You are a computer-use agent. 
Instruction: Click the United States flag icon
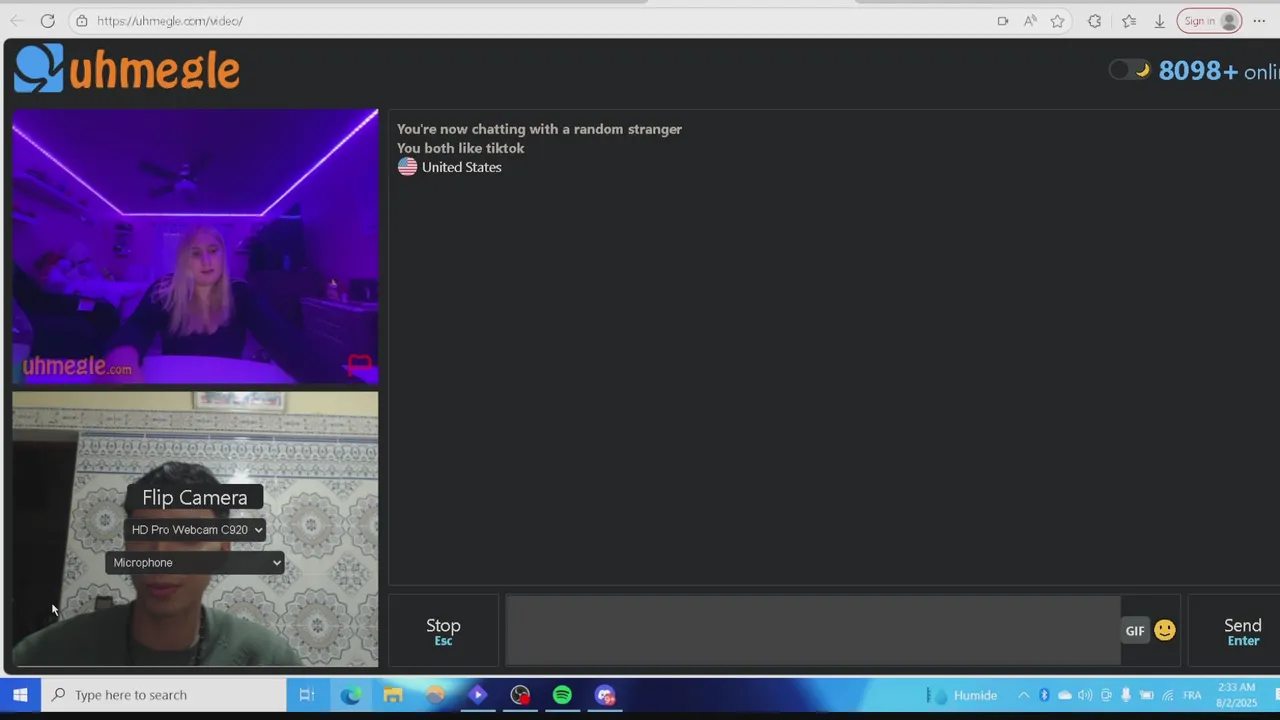pyautogui.click(x=407, y=167)
